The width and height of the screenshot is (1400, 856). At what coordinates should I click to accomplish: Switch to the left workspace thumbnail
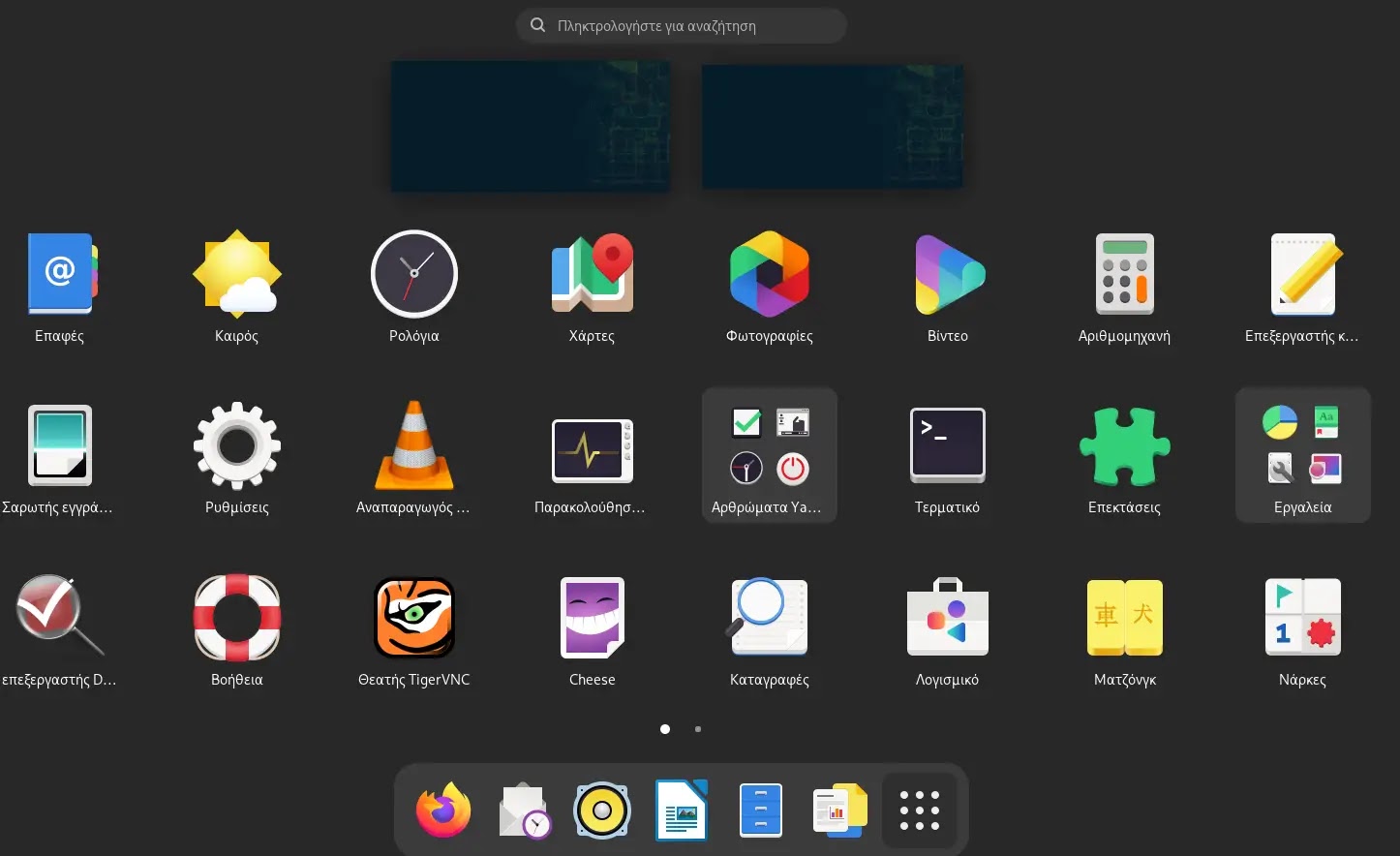pyautogui.click(x=531, y=126)
